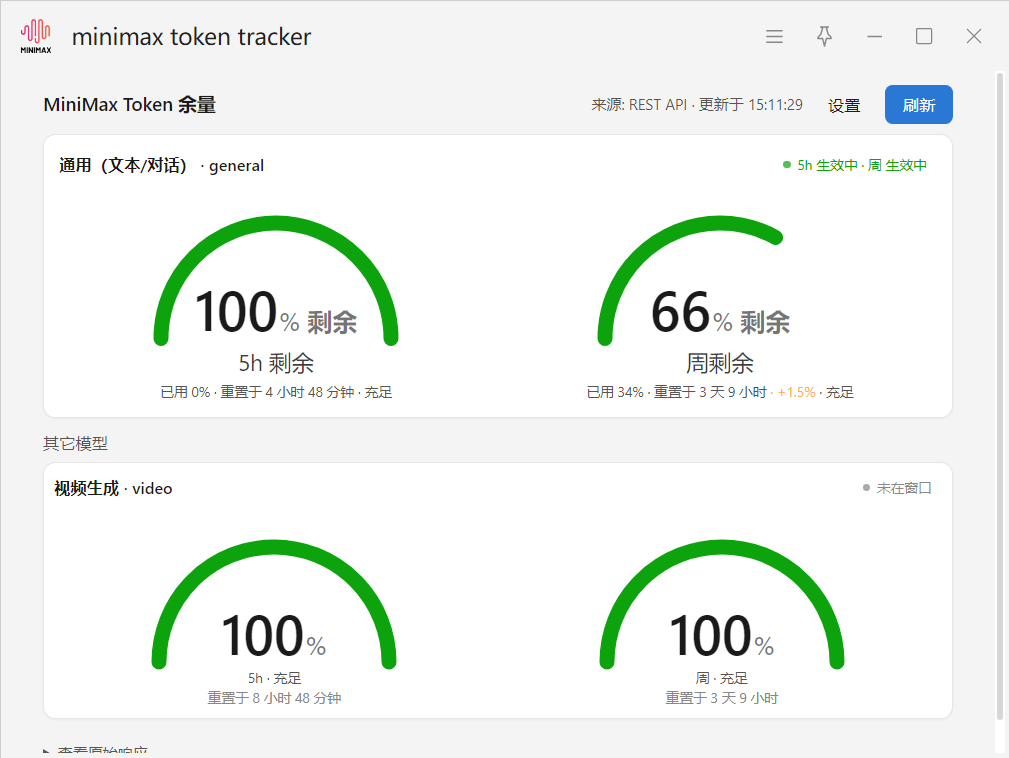This screenshot has width=1009, height=758.
Task: Click '已用 0% · 重置于 4 小时 48 分钟' text
Action: click(x=257, y=392)
